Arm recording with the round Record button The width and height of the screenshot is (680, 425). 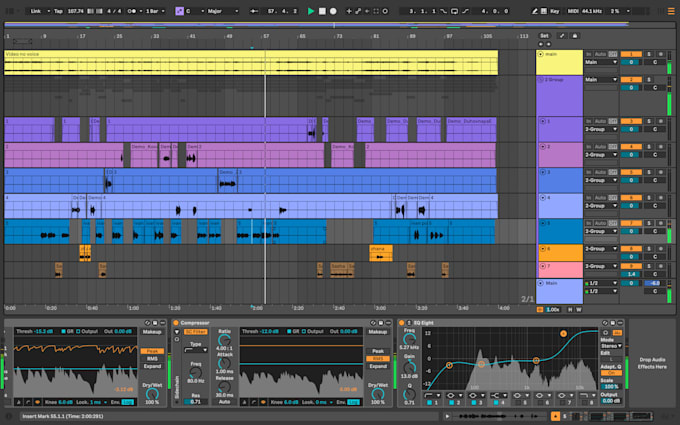coord(333,11)
